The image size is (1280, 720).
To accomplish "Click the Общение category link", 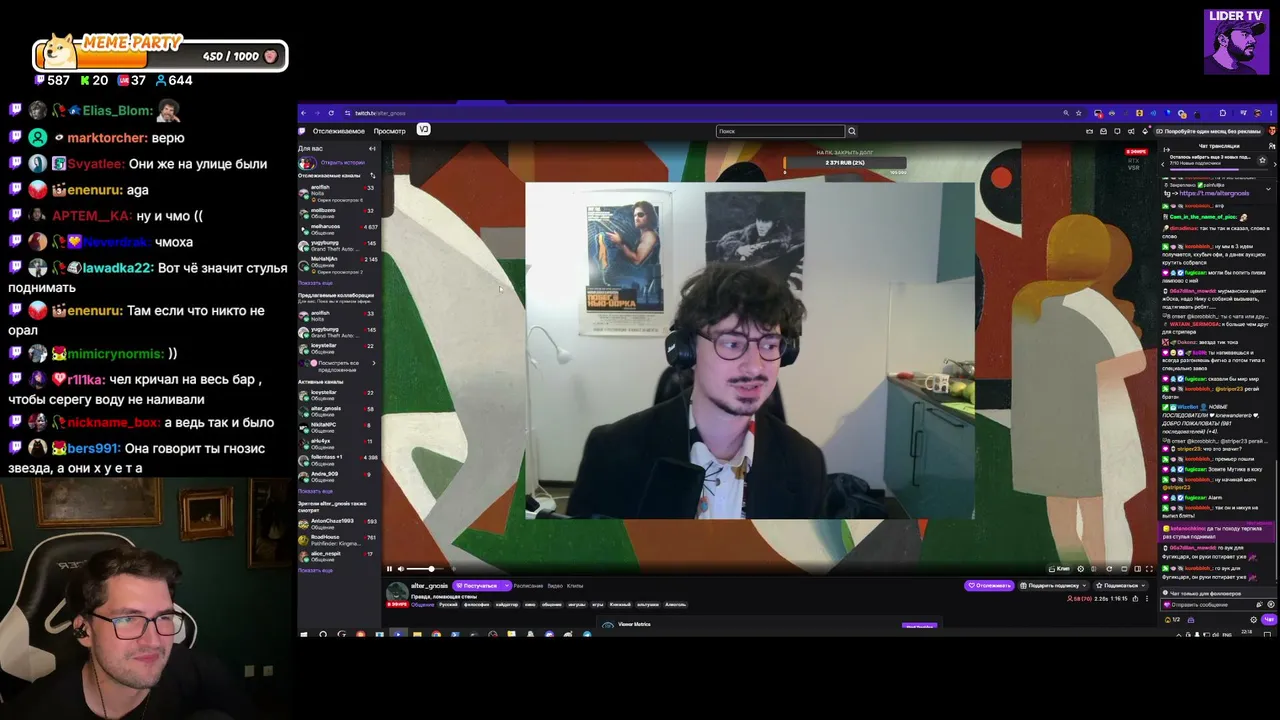I will pos(423,605).
